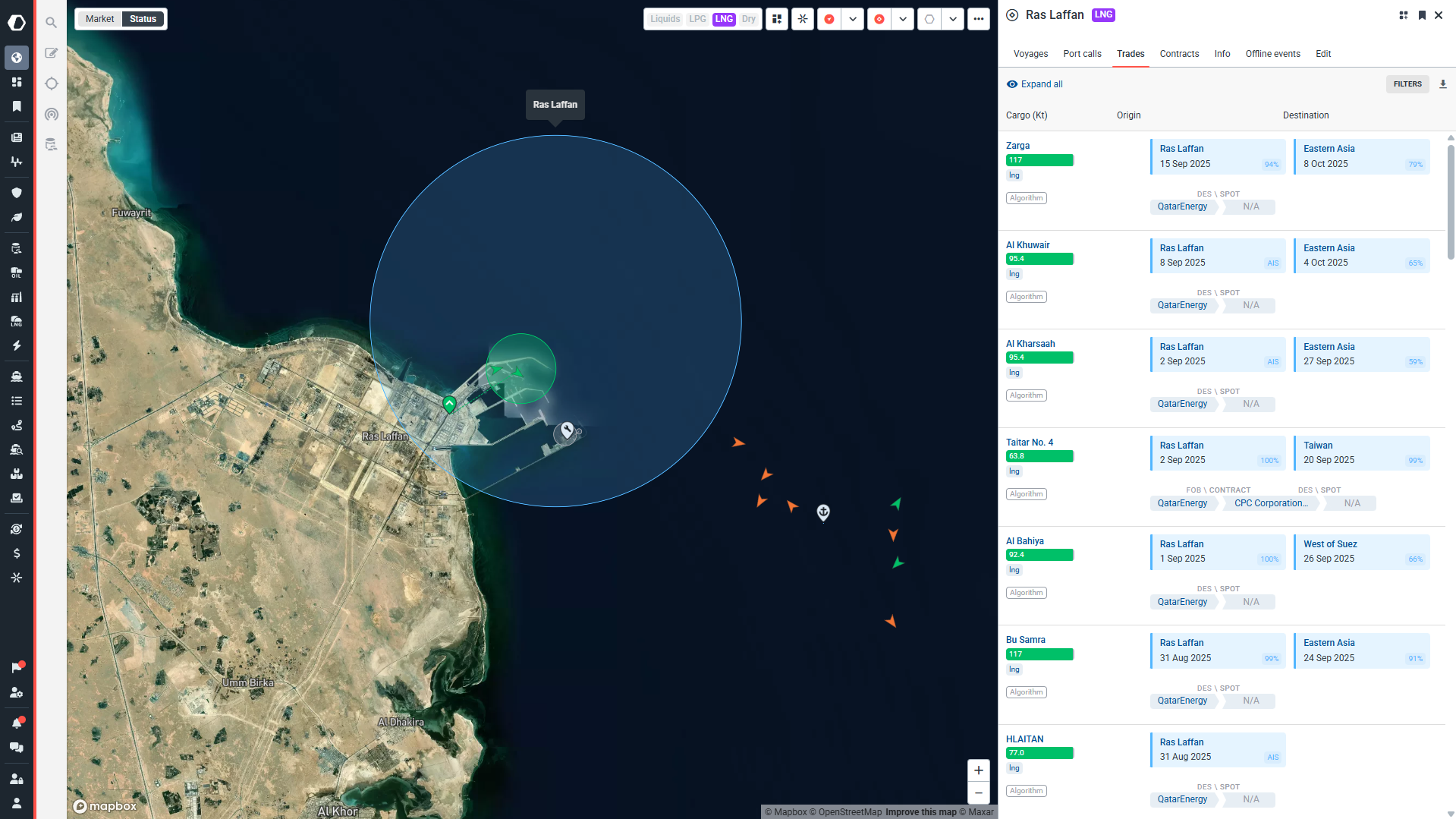This screenshot has height=819, width=1456.
Task: Click the more options ellipsis in map toolbar
Action: coord(979,19)
